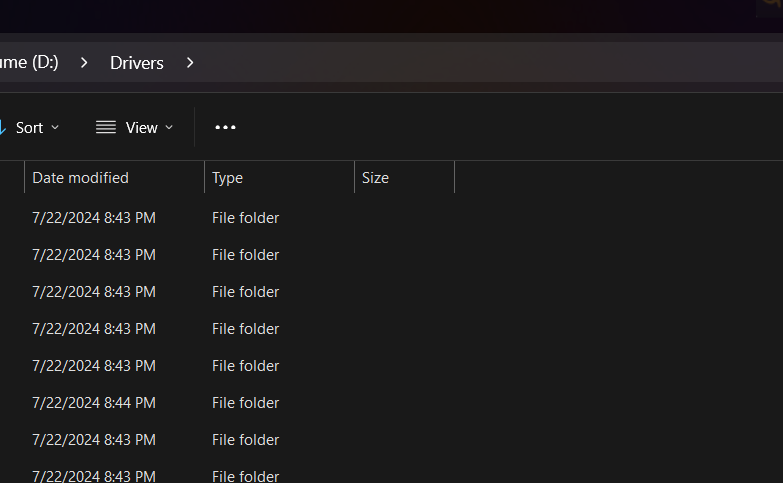
Task: Open the Sort dropdown arrow
Action: [55, 127]
